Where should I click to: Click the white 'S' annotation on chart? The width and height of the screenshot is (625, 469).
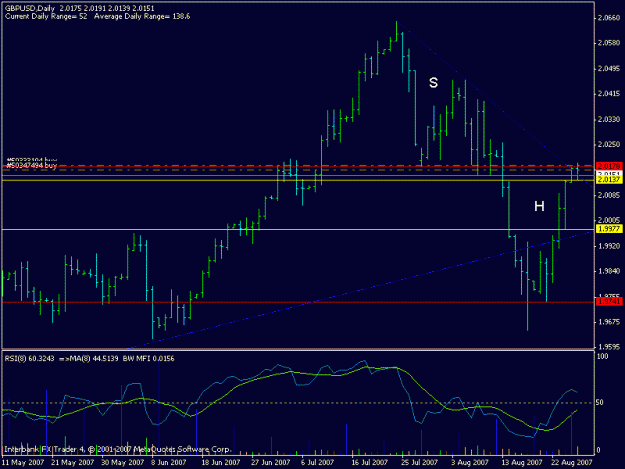[x=433, y=83]
